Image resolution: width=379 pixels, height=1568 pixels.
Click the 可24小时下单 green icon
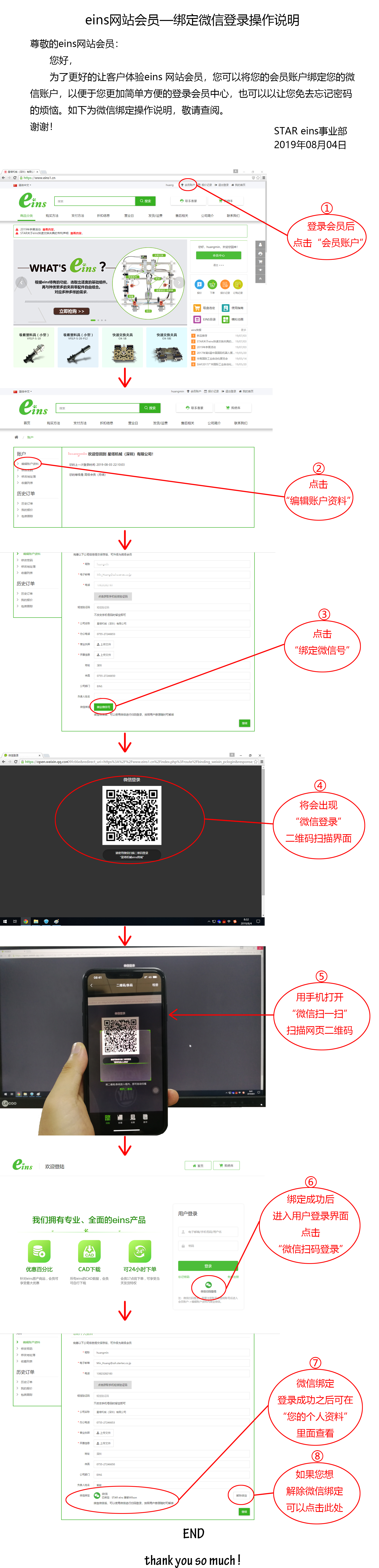click(140, 1251)
